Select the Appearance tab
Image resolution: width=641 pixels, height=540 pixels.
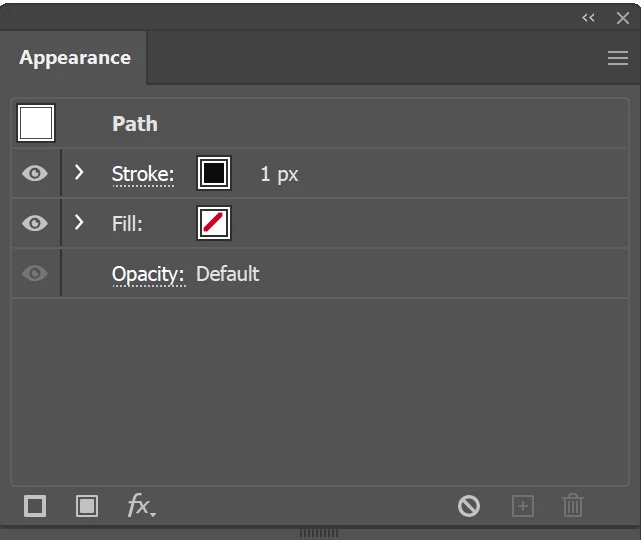point(75,58)
